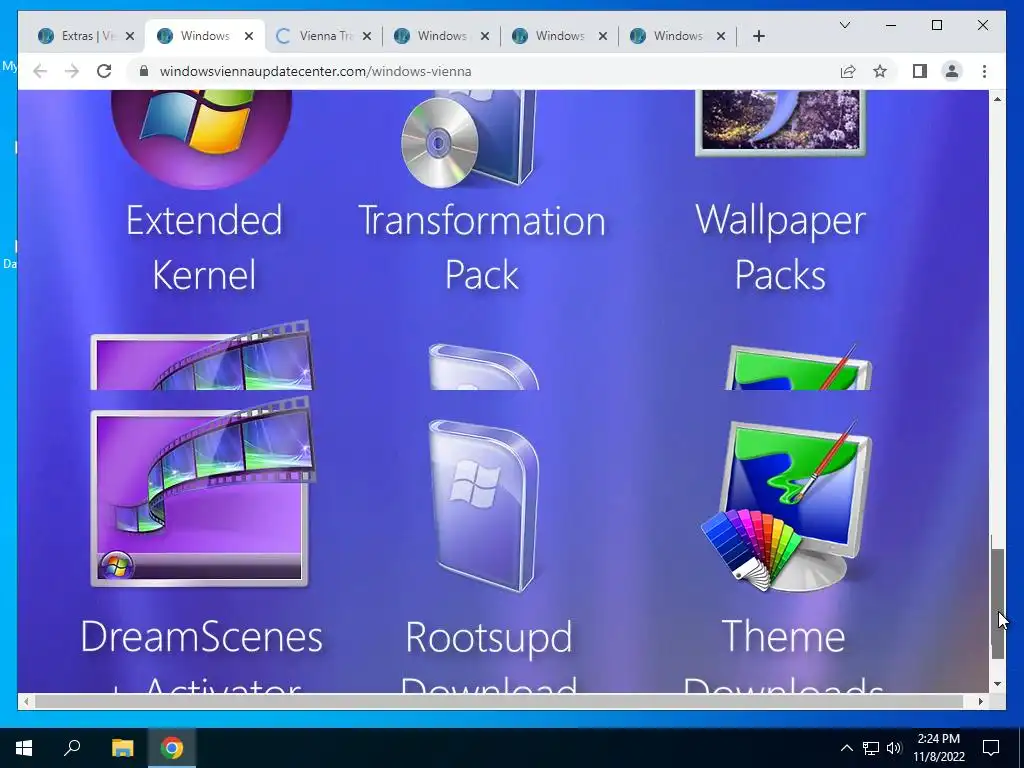Screen dimensions: 1024x768
Task: Open the Transformation Pack disc box icon
Action: 469,139
